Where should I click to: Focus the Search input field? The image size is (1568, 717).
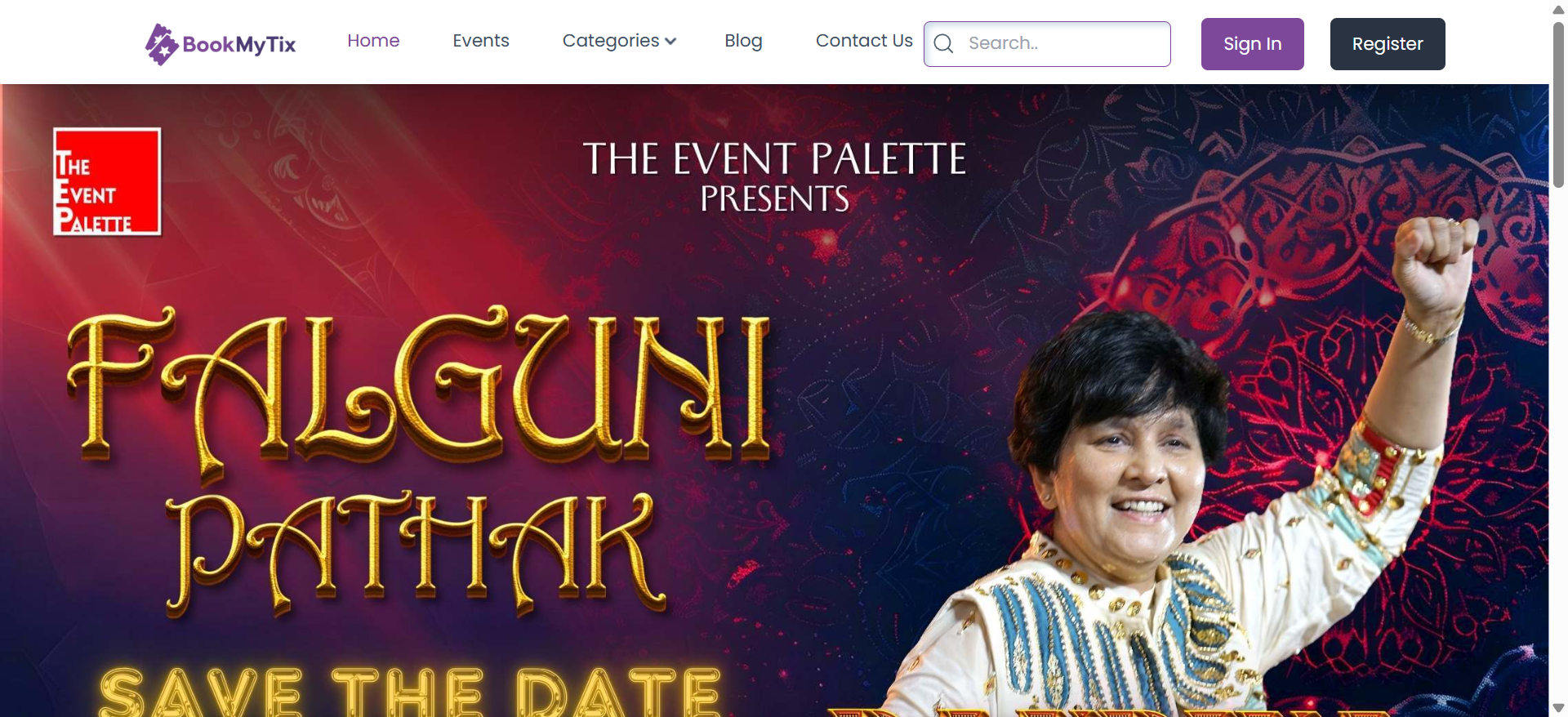1047,44
